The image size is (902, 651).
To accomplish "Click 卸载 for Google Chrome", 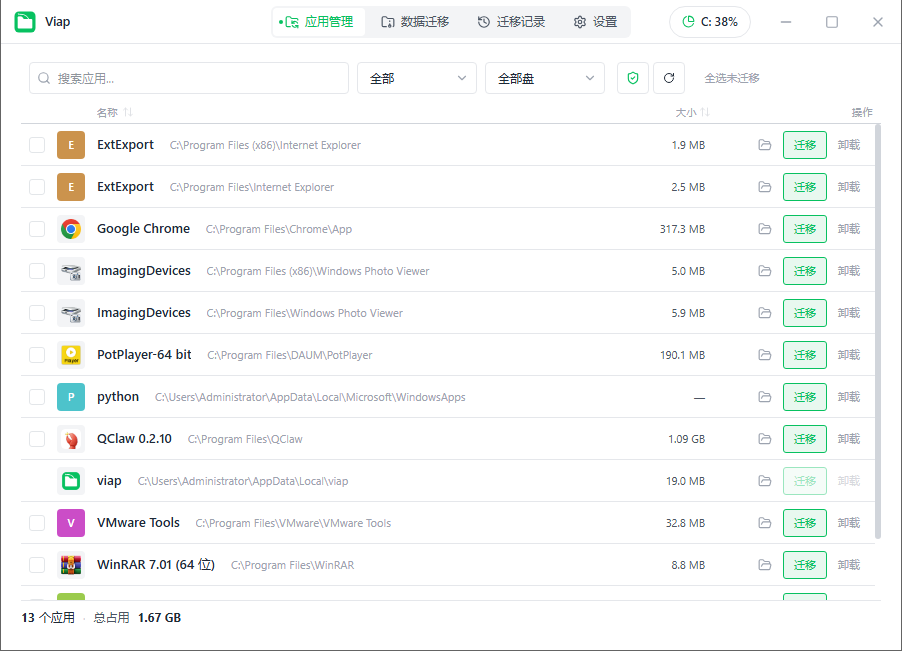I will point(849,229).
